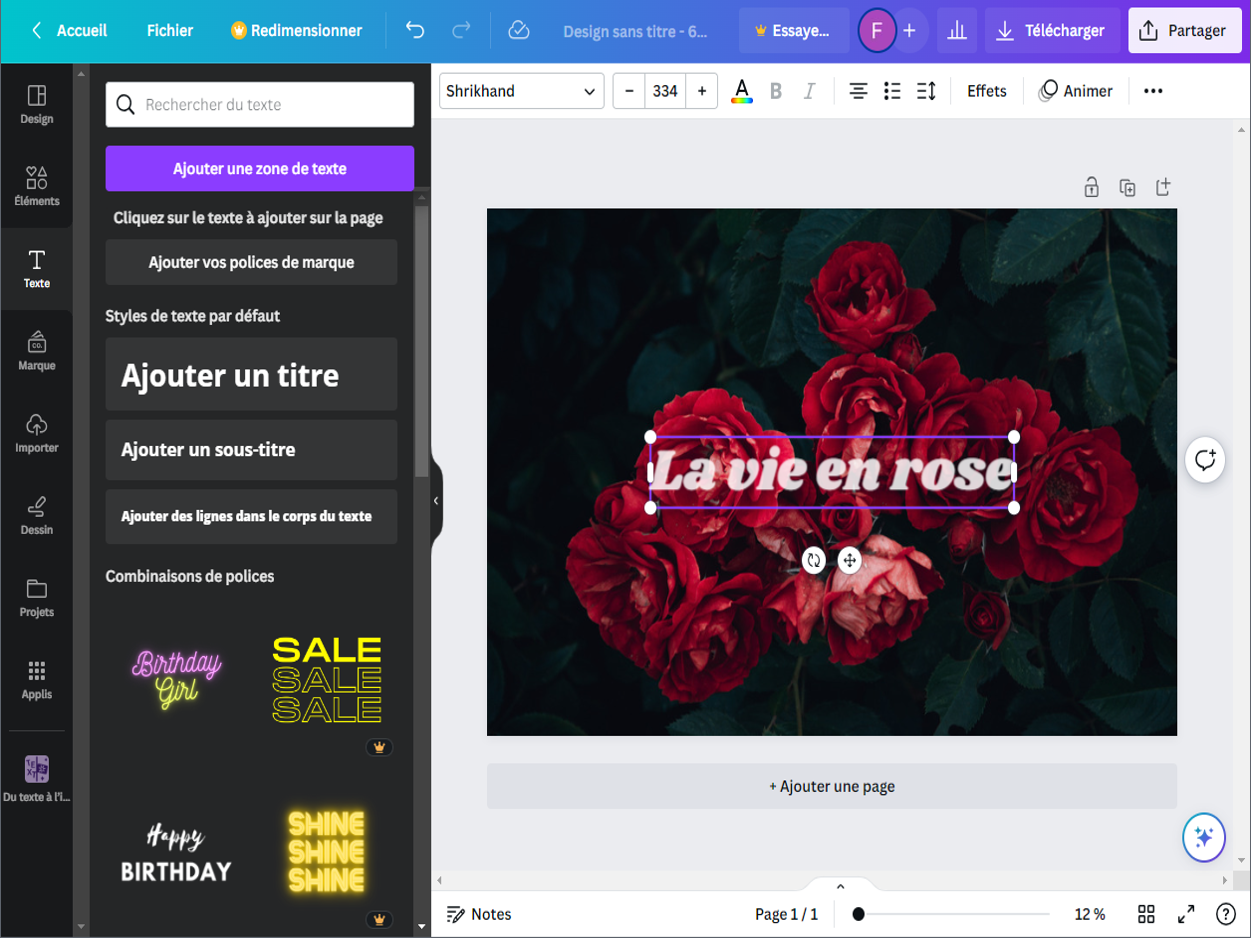Open the Shrikhand font dropdown

tap(521, 91)
